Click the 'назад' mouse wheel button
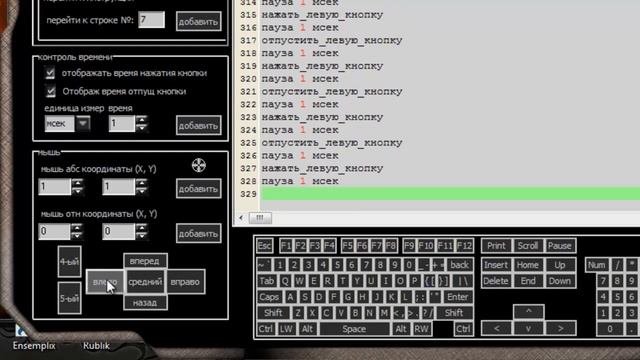The image size is (640, 360). [145, 303]
